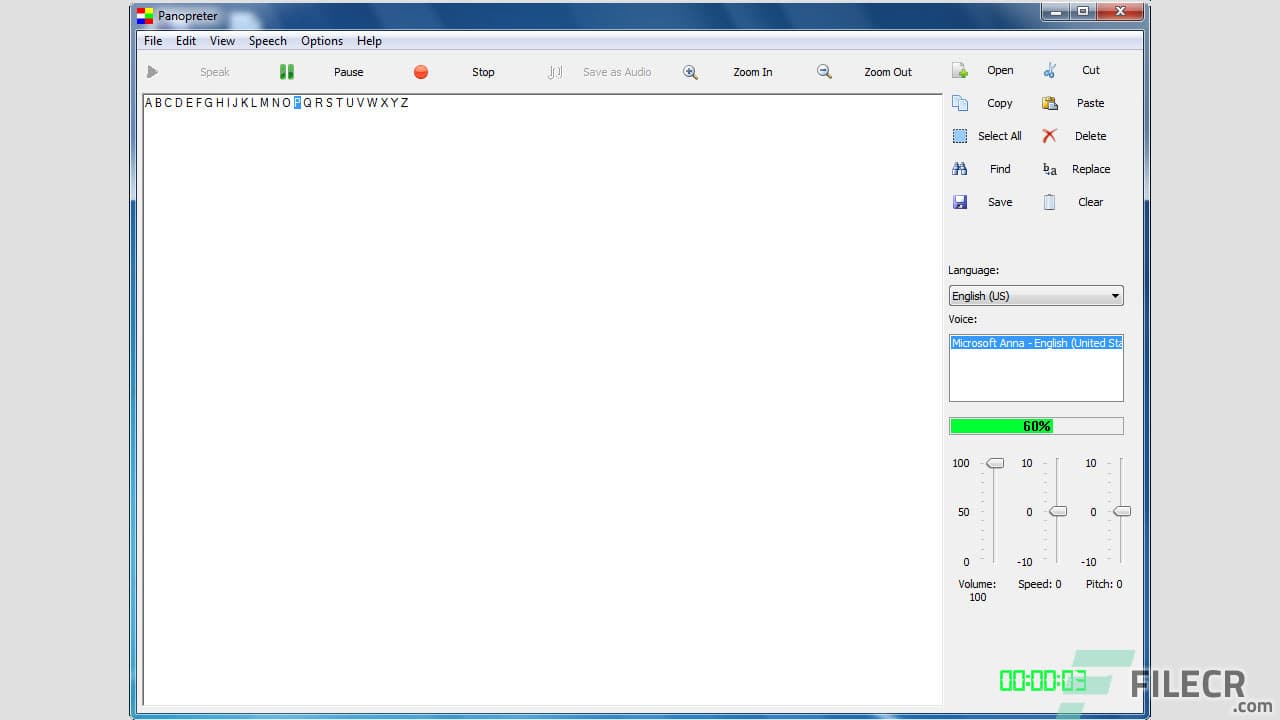Click the Save as Audio icon
Viewport: 1280px width, 720px height.
point(555,71)
